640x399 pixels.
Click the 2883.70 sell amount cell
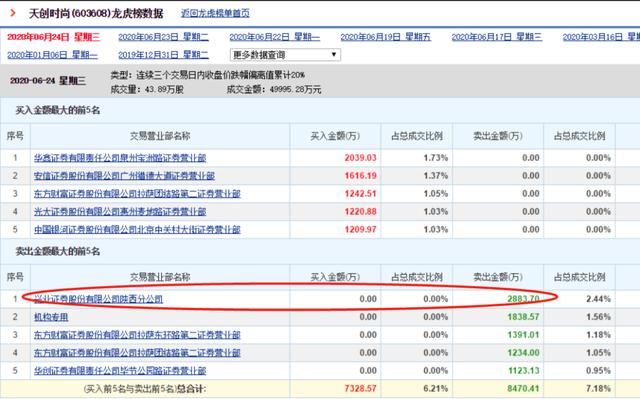pos(523,299)
